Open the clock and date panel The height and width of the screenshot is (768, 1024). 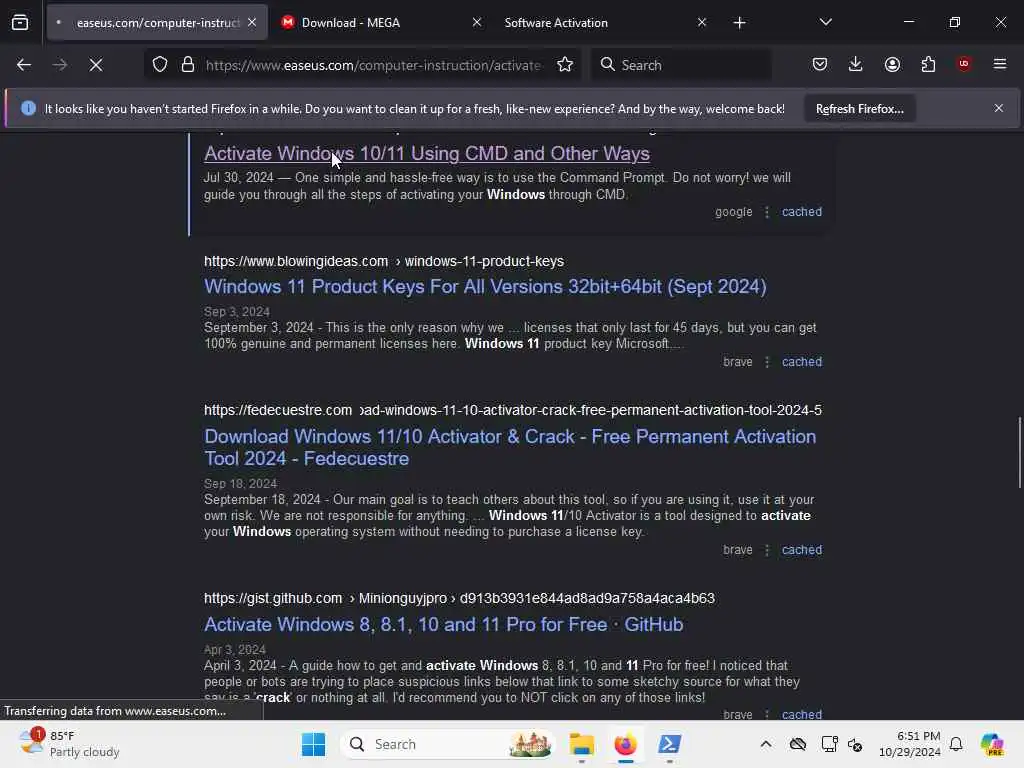click(910, 744)
